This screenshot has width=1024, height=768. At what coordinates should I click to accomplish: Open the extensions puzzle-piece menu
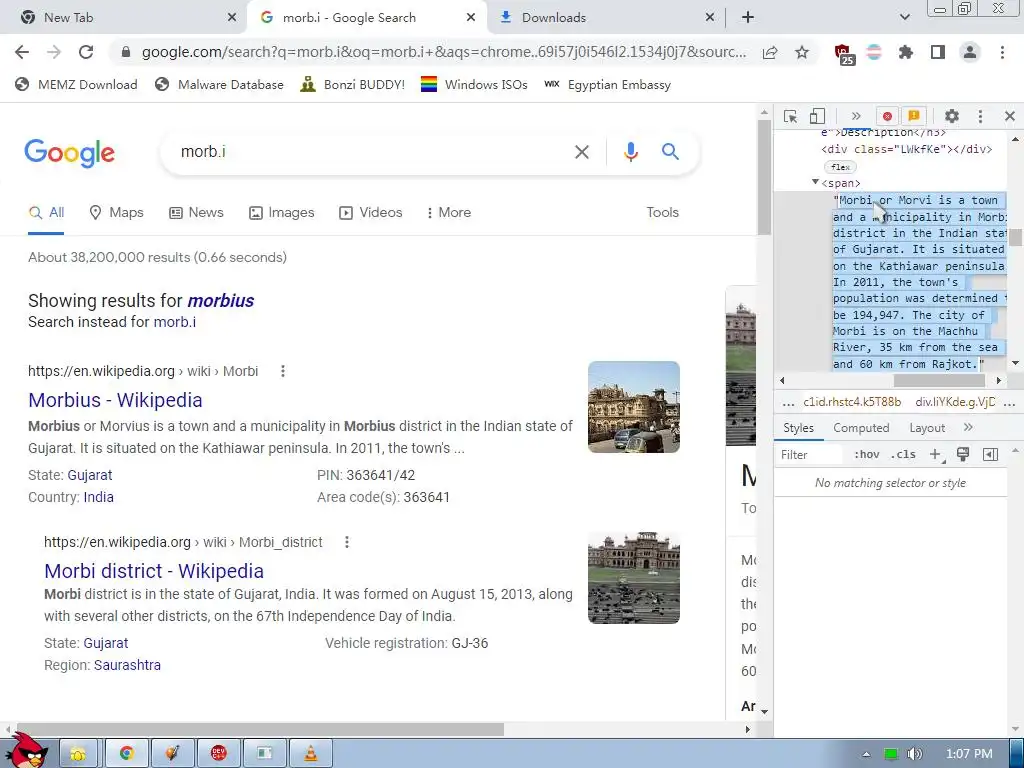[x=906, y=52]
